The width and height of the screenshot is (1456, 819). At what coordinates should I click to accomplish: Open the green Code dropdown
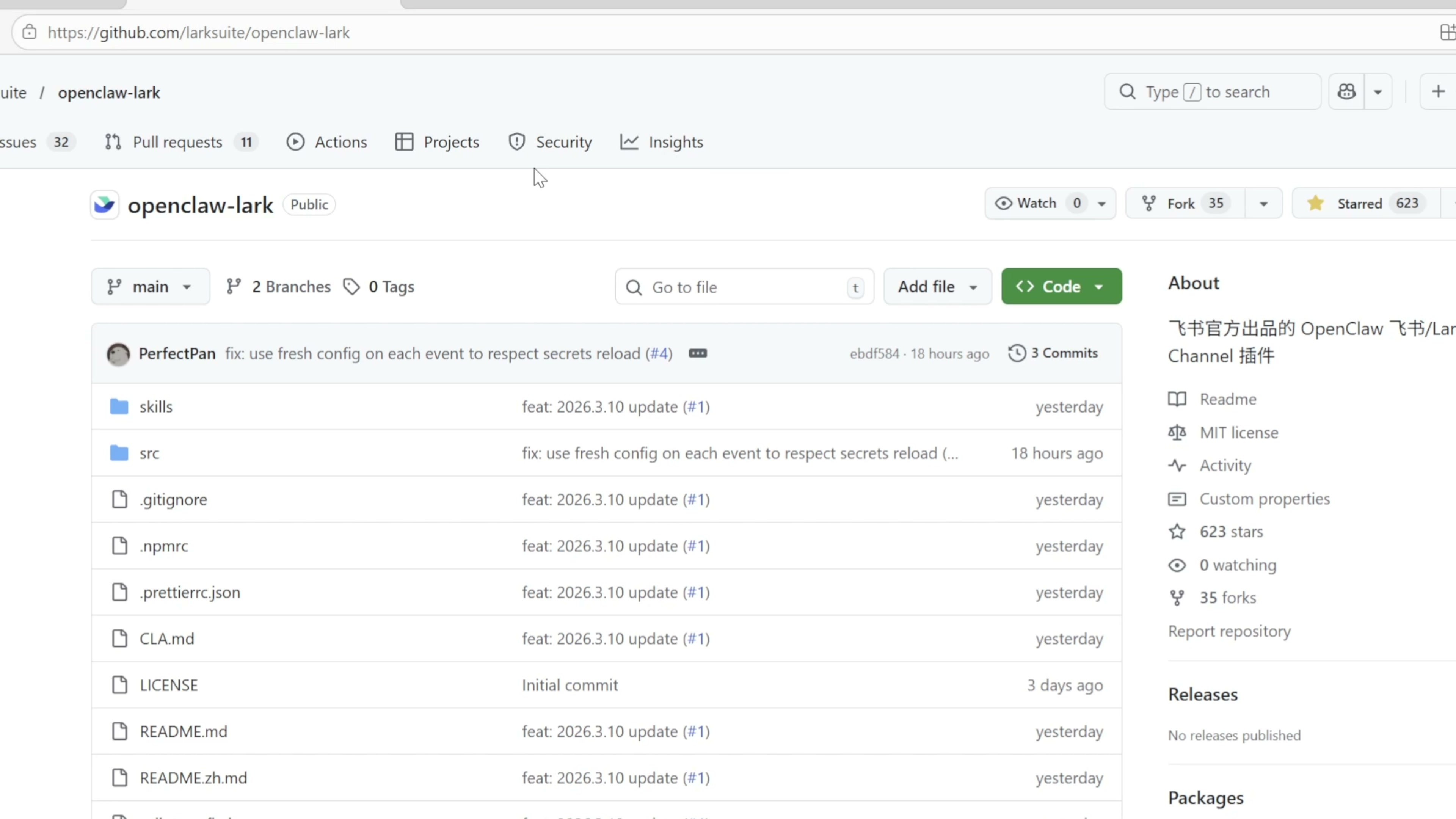(x=1061, y=287)
